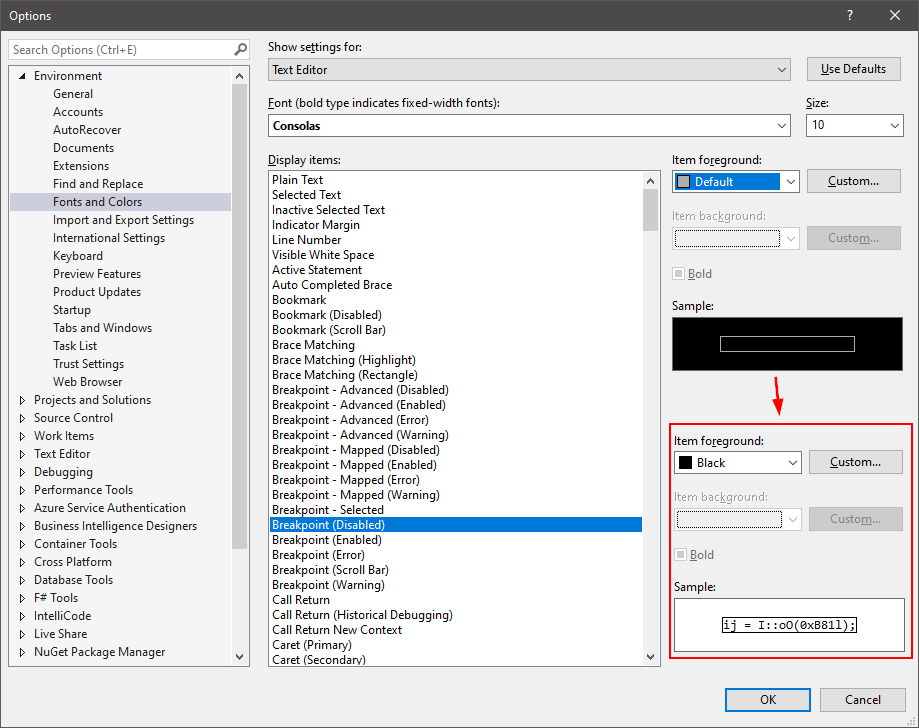Select Preview Features in the tree
The image size is (919, 728).
coord(97,274)
